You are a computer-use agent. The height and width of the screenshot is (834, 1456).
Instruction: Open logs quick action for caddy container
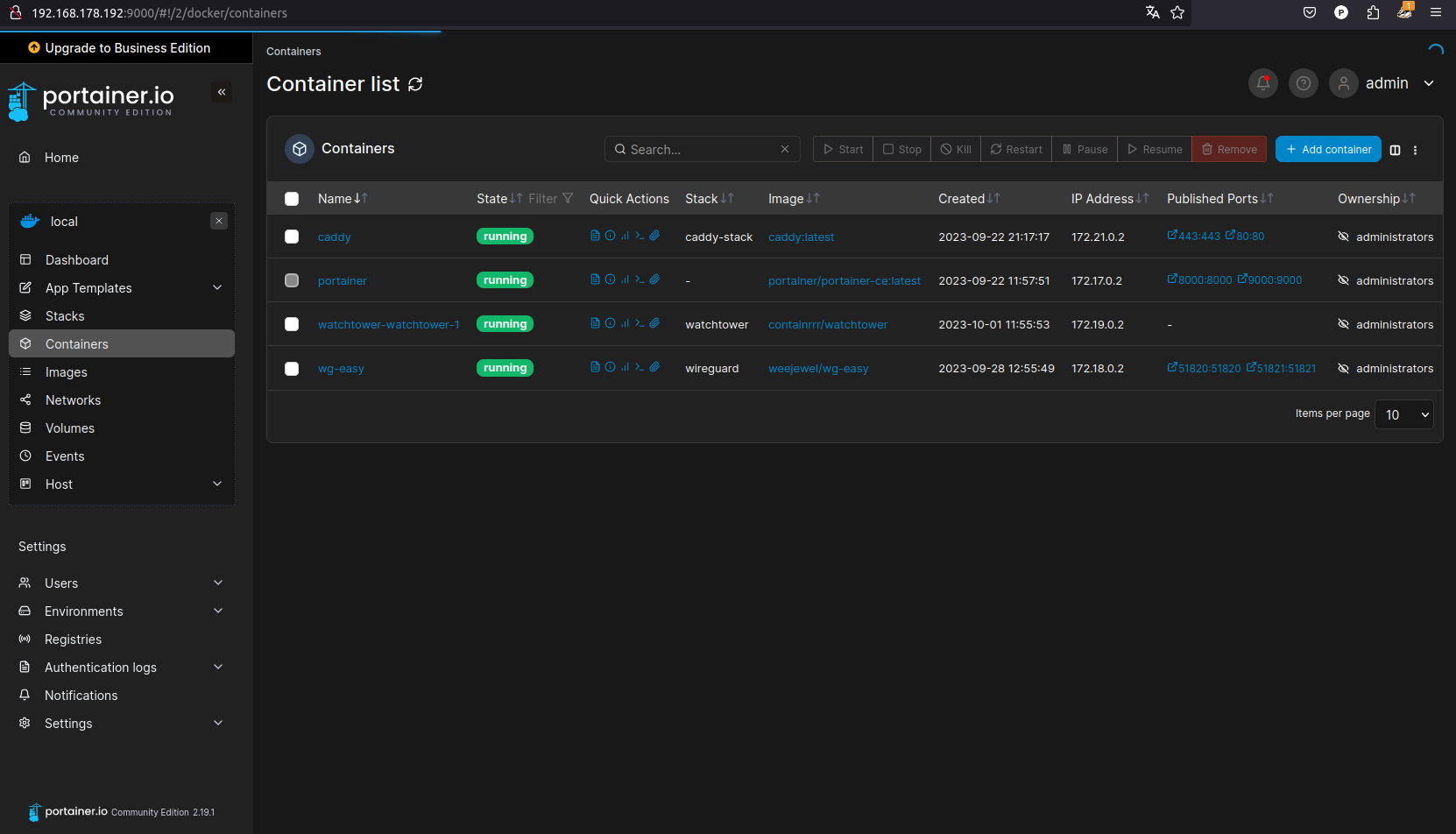point(595,236)
